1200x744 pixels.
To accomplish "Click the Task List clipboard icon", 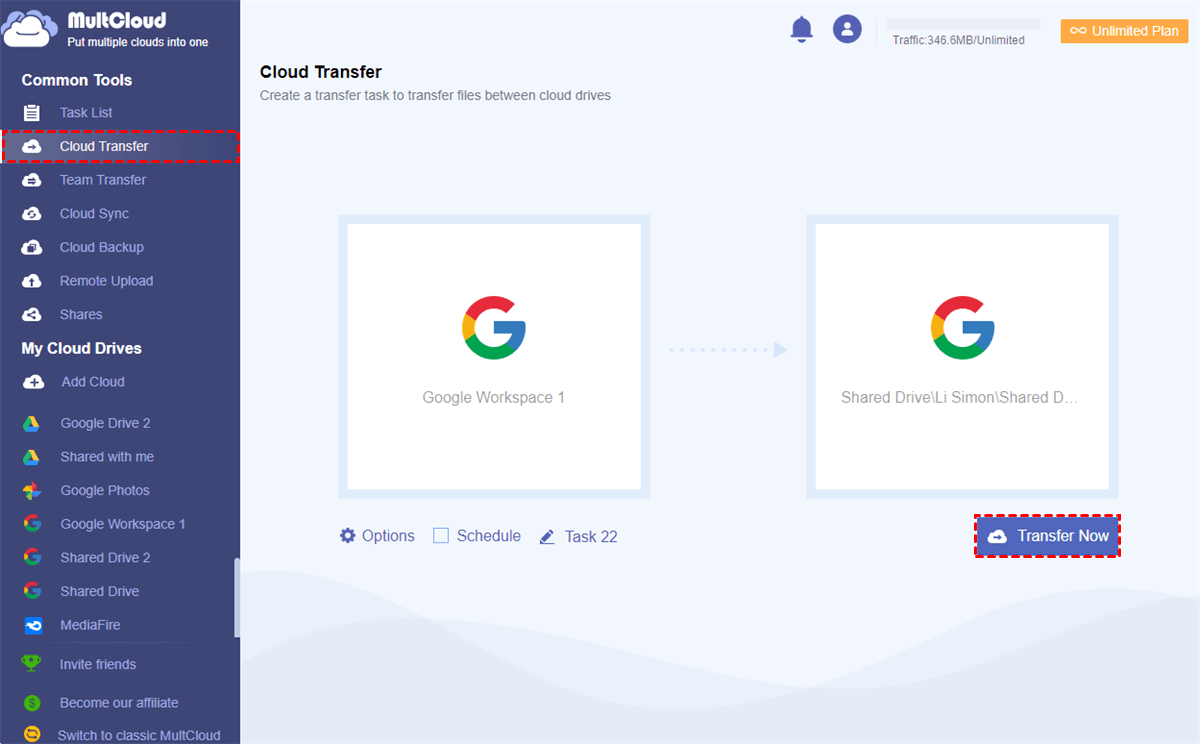I will click(x=32, y=113).
